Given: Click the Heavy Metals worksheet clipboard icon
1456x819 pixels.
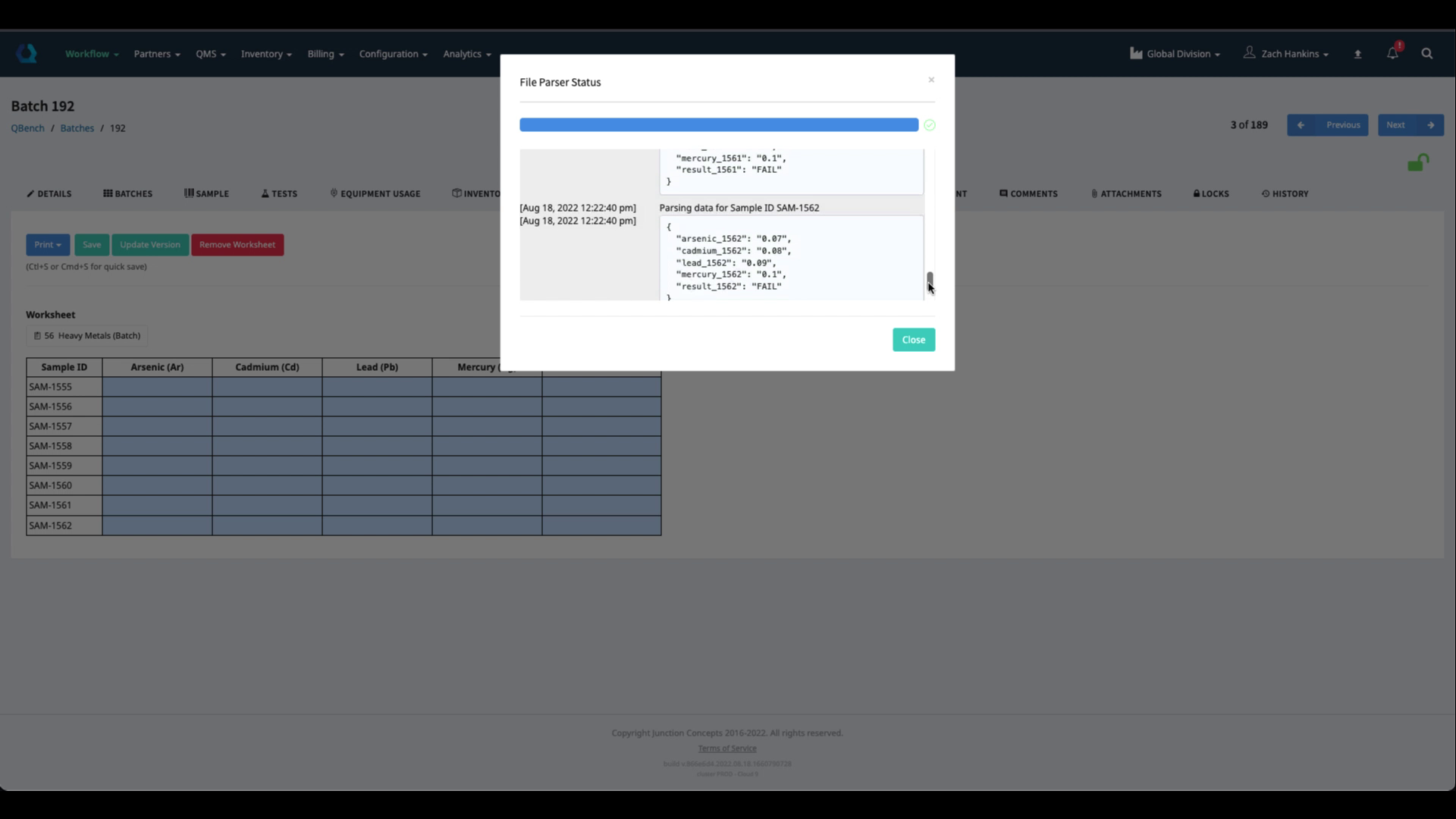Looking at the screenshot, I should point(37,335).
